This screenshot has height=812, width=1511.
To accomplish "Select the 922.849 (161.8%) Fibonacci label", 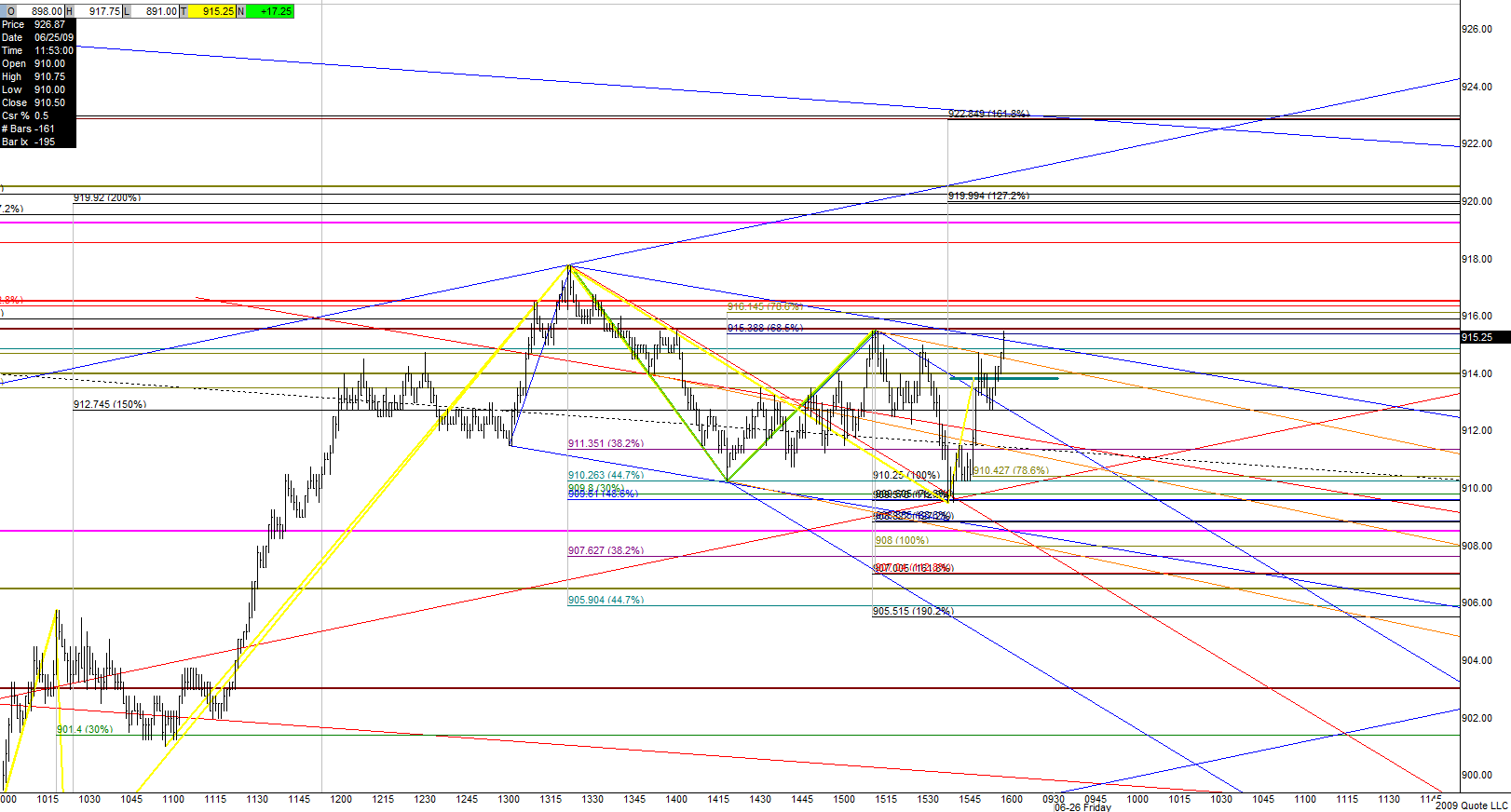I will (x=988, y=114).
